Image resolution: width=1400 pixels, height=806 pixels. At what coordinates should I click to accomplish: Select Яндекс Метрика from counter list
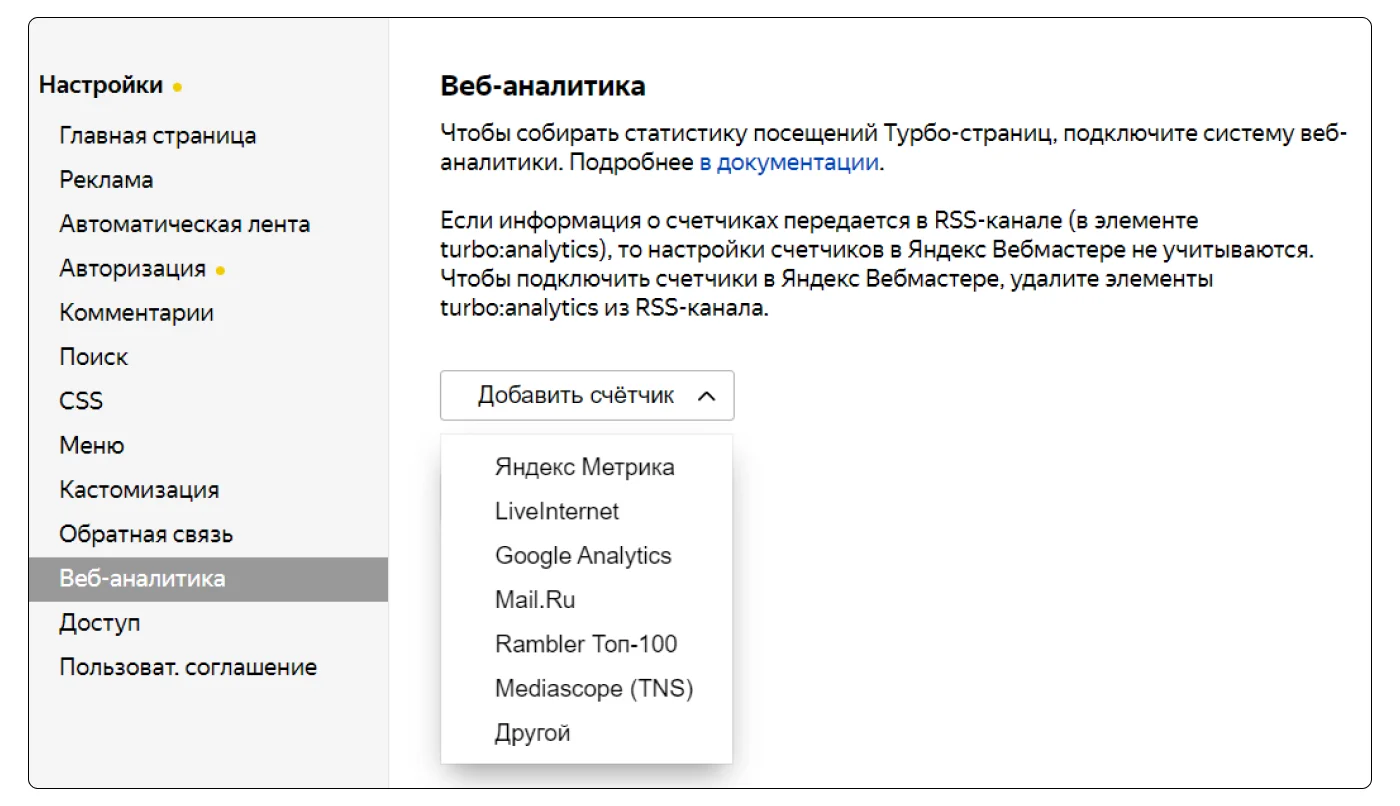[x=584, y=467]
